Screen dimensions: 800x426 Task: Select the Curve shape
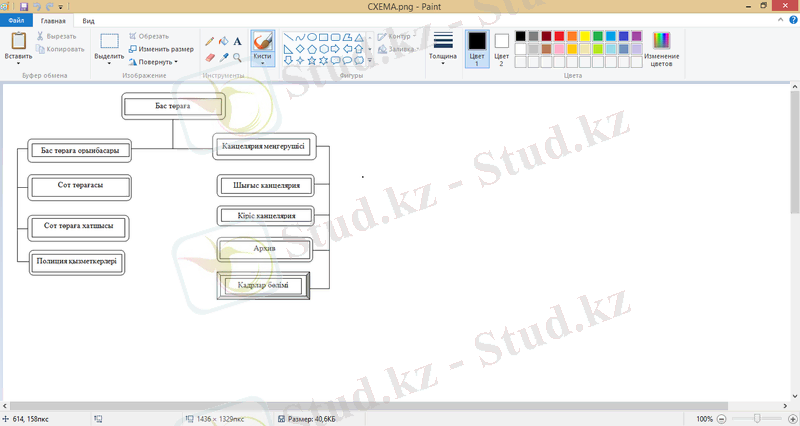click(300, 37)
